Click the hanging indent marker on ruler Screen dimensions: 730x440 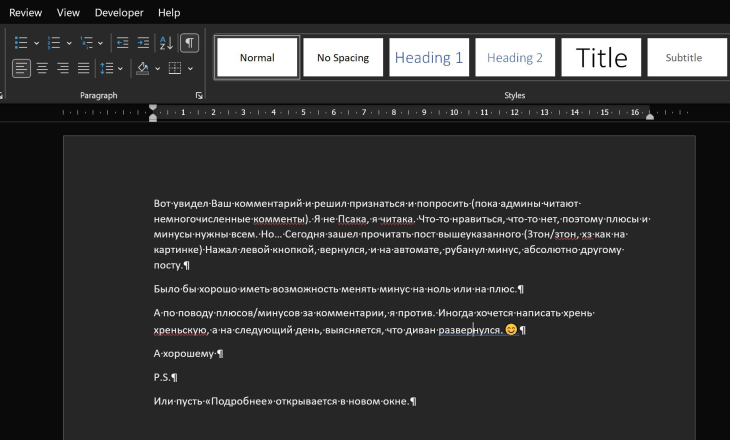(153, 115)
